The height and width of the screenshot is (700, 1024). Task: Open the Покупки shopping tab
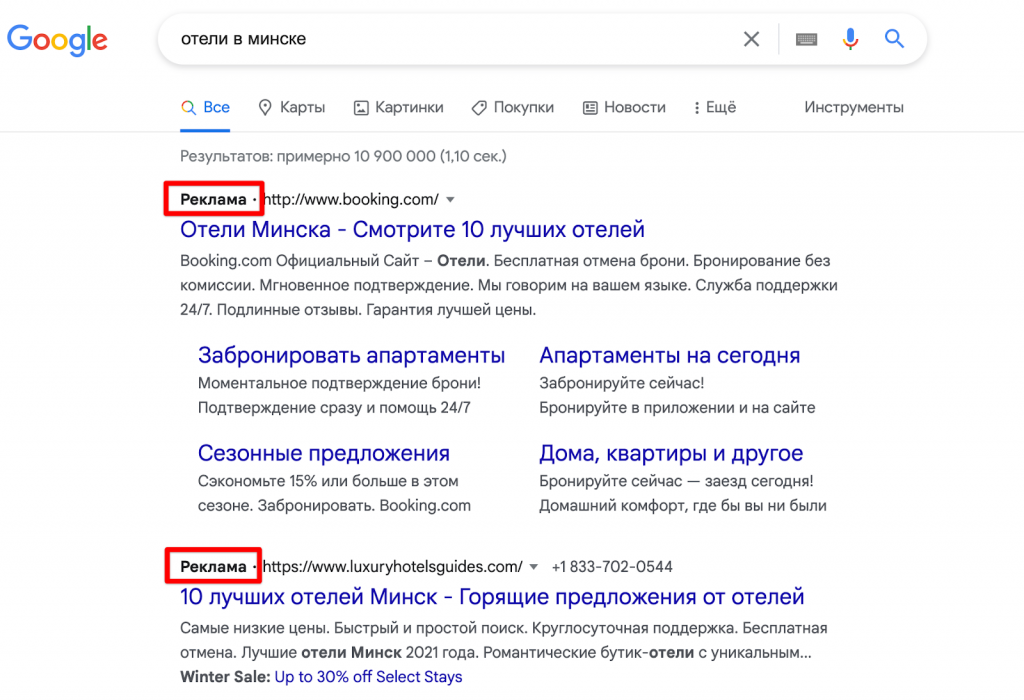[x=512, y=107]
